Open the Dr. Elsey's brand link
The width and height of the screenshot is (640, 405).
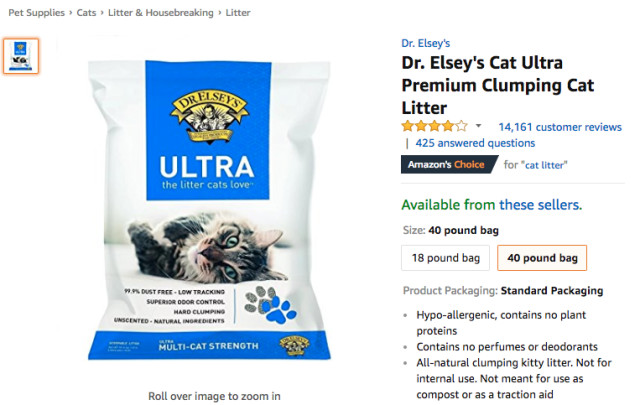[425, 43]
